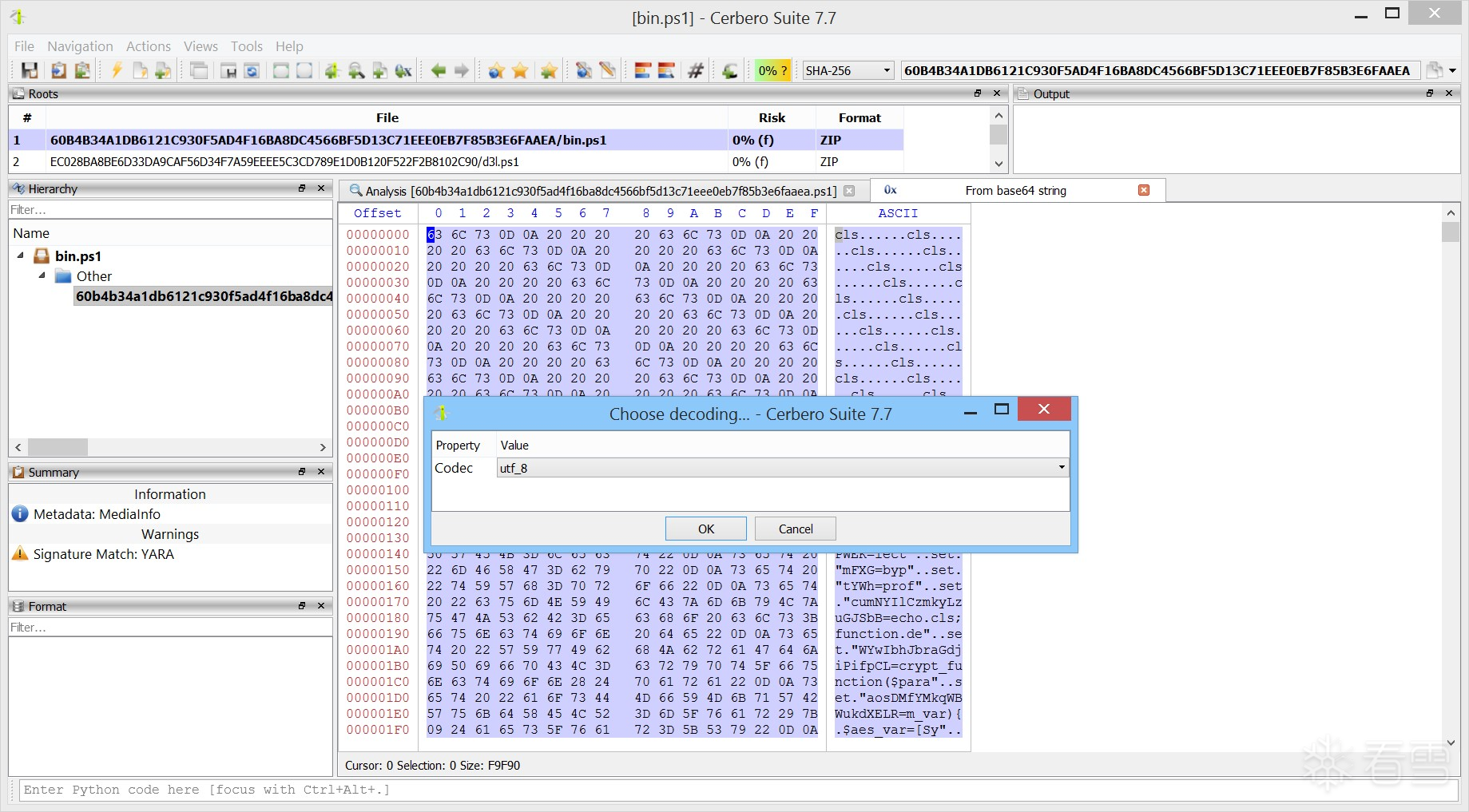Image resolution: width=1469 pixels, height=812 pixels.
Task: Click the red-orange-blue layout bars icon
Action: (x=643, y=70)
